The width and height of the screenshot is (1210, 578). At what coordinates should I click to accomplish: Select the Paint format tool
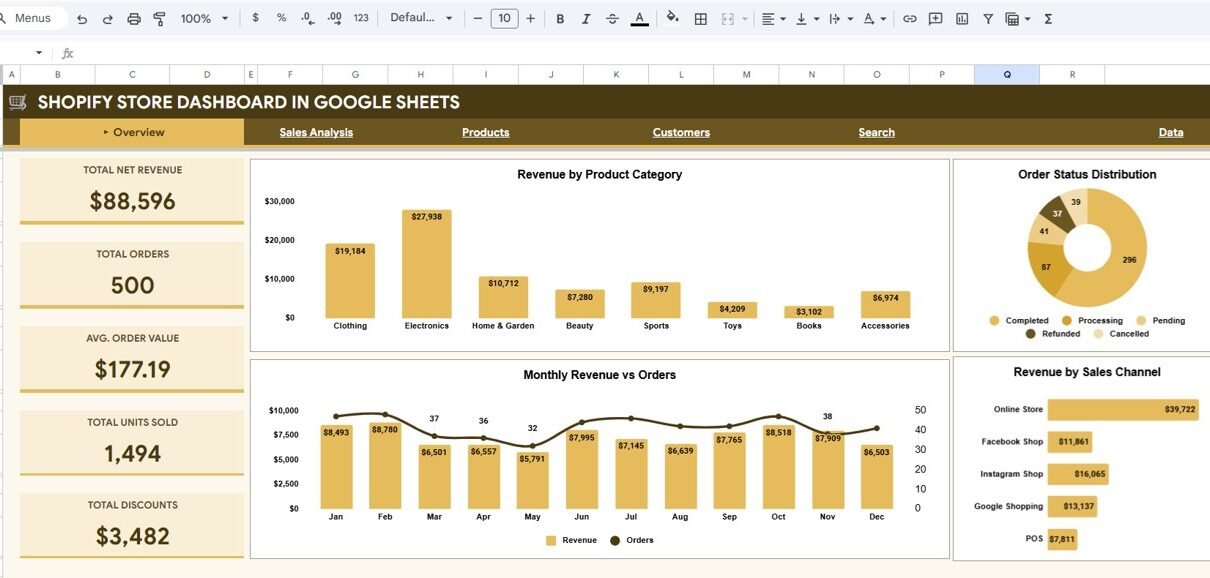[160, 19]
